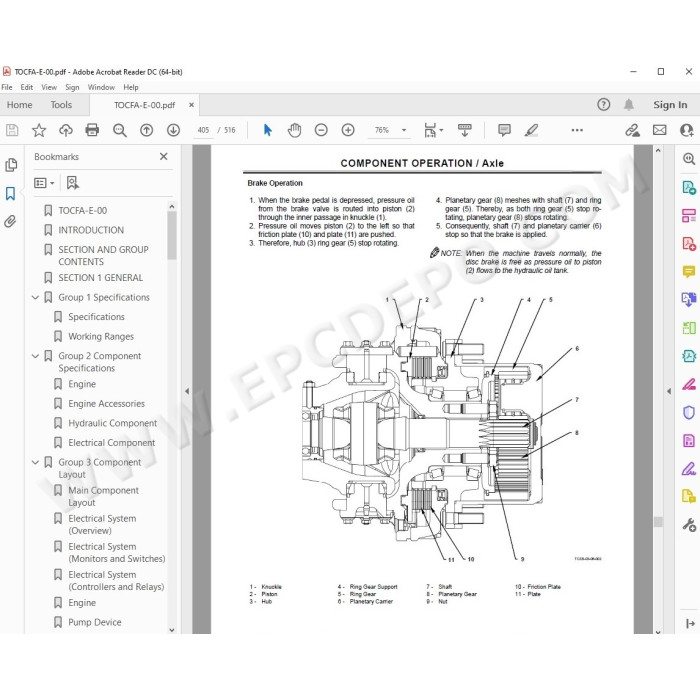The image size is (700, 700).
Task: Click the Sign In button
Action: [670, 105]
